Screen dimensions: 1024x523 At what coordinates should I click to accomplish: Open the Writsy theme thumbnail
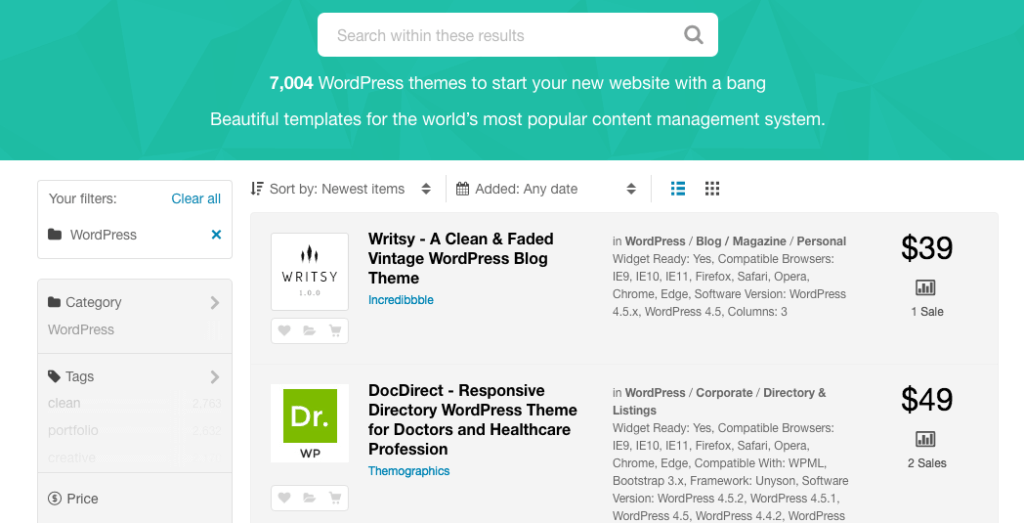tap(310, 272)
